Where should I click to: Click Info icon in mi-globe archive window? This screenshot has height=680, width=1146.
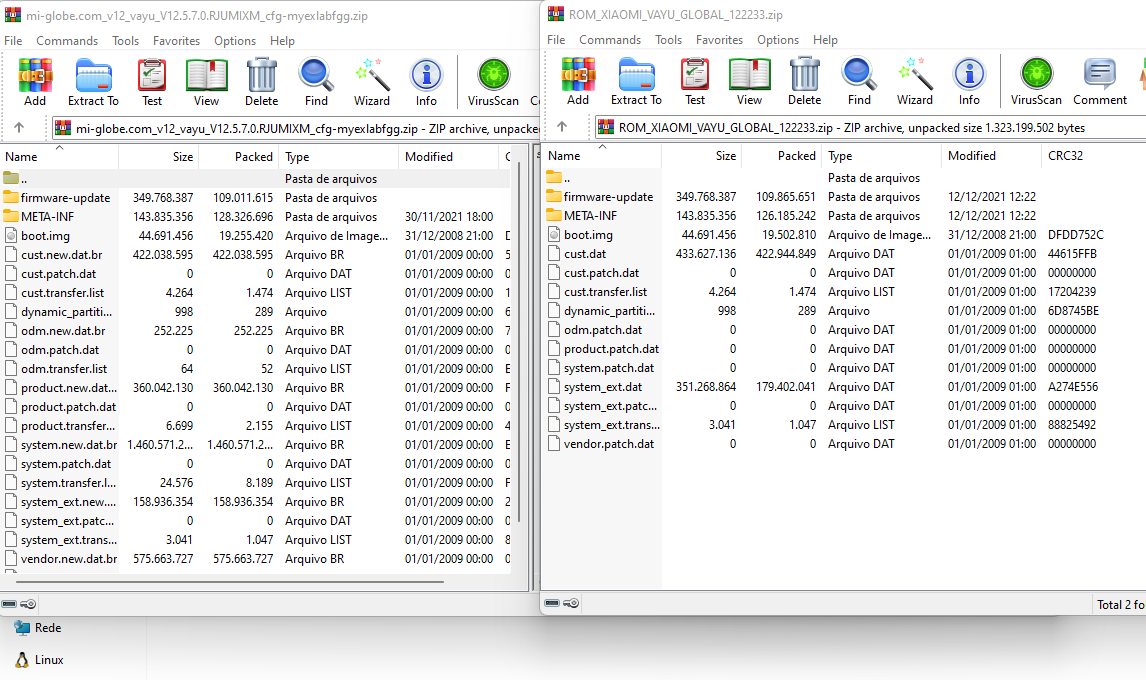point(426,82)
